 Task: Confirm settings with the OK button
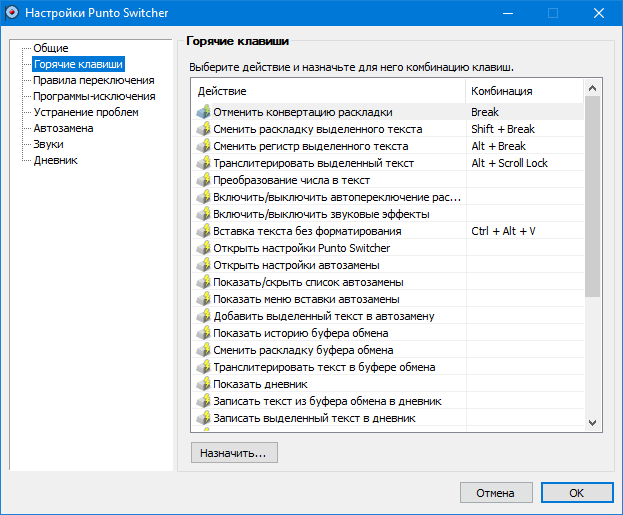pyautogui.click(x=577, y=493)
